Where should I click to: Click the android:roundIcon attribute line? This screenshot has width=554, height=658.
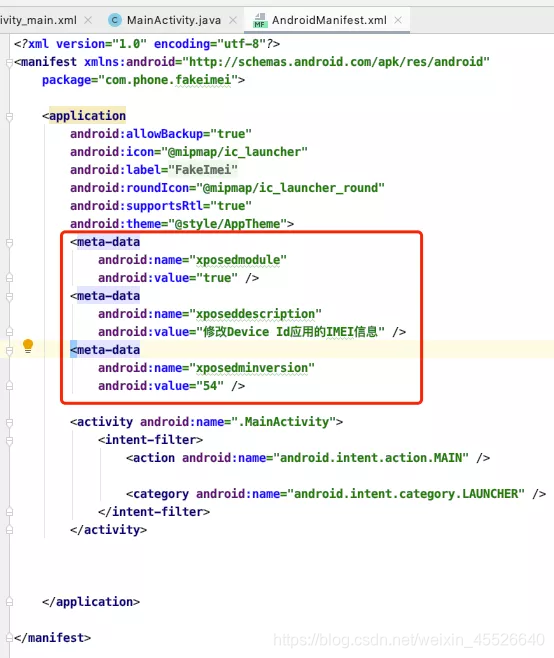tap(227, 188)
